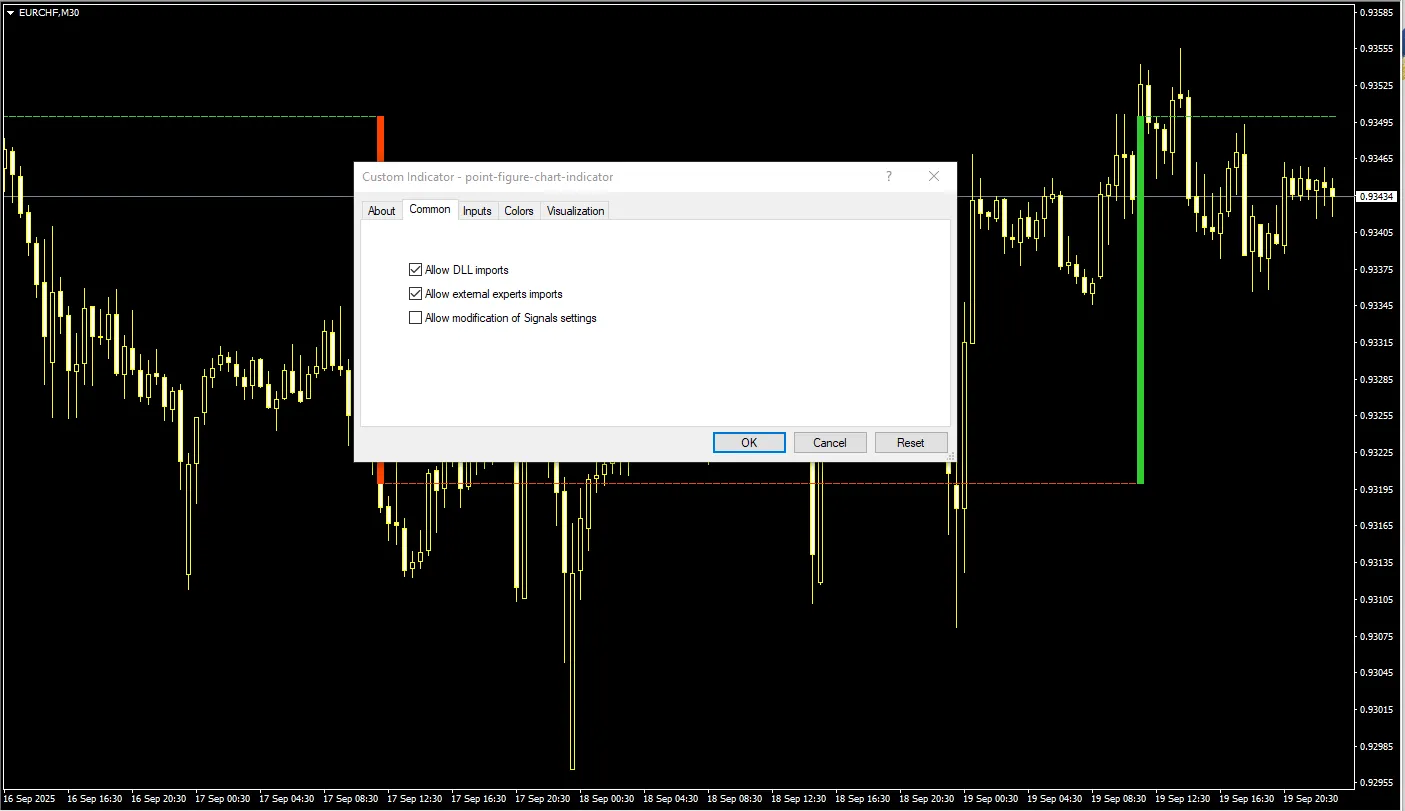The image size is (1405, 811).
Task: Close the Custom Indicator dialog
Action: click(934, 176)
